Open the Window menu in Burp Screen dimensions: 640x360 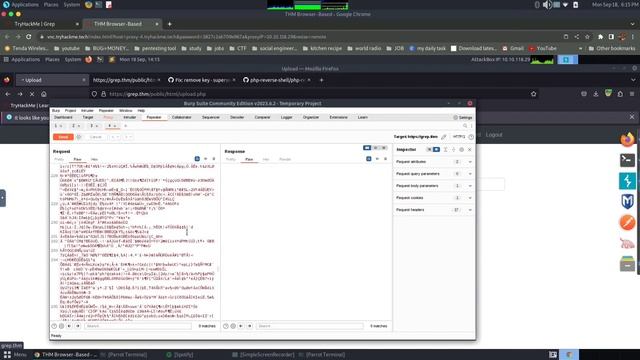click(125, 111)
